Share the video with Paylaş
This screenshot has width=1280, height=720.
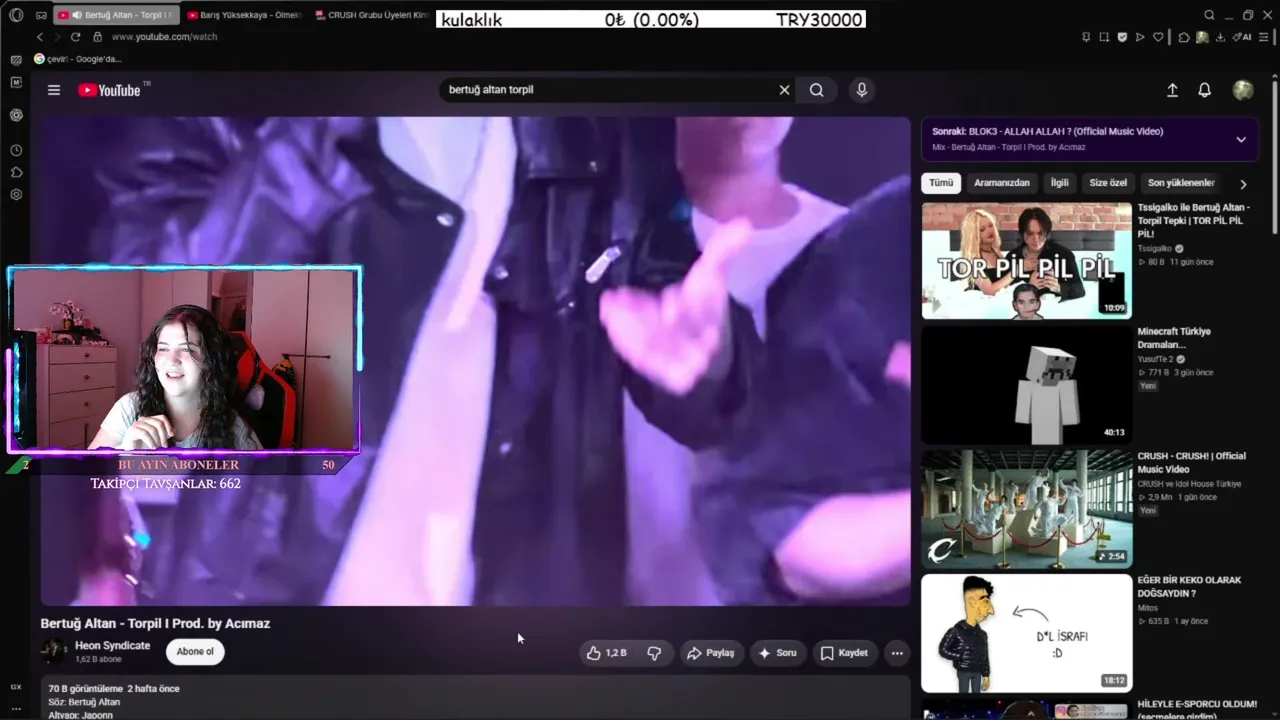[x=711, y=653]
